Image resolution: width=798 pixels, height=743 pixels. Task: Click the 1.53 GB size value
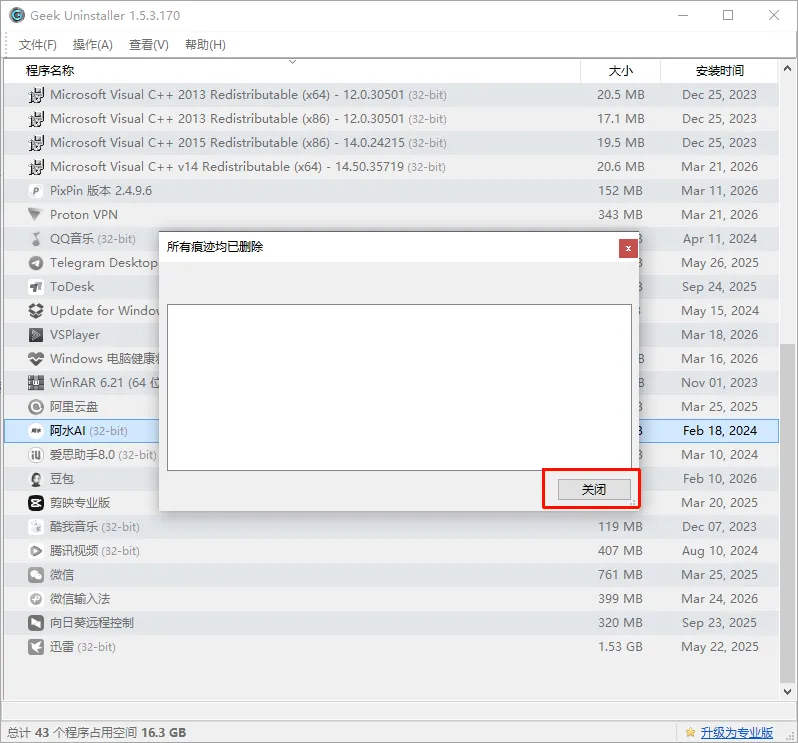tap(620, 647)
